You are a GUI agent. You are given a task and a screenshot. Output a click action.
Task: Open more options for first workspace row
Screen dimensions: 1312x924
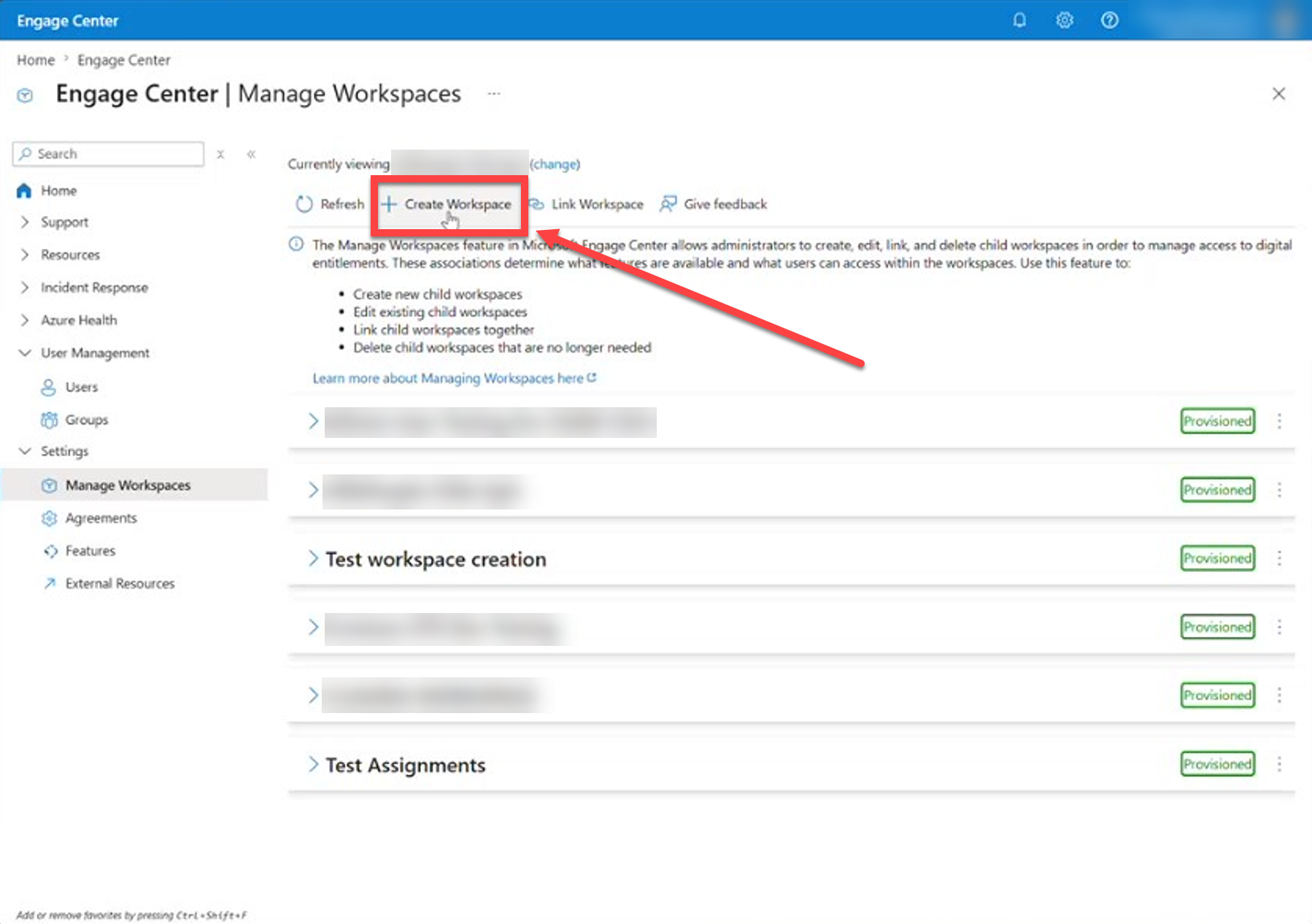click(x=1279, y=421)
